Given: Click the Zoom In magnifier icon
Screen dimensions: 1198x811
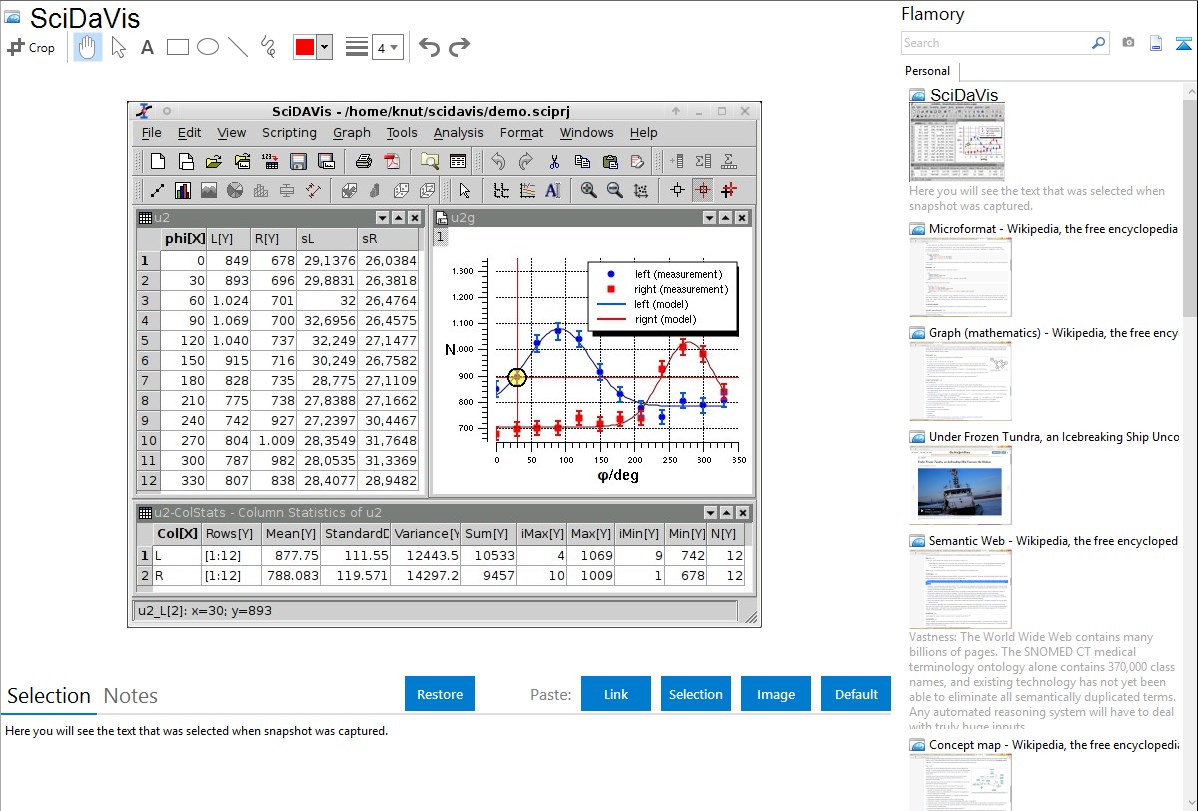Looking at the screenshot, I should point(588,190).
